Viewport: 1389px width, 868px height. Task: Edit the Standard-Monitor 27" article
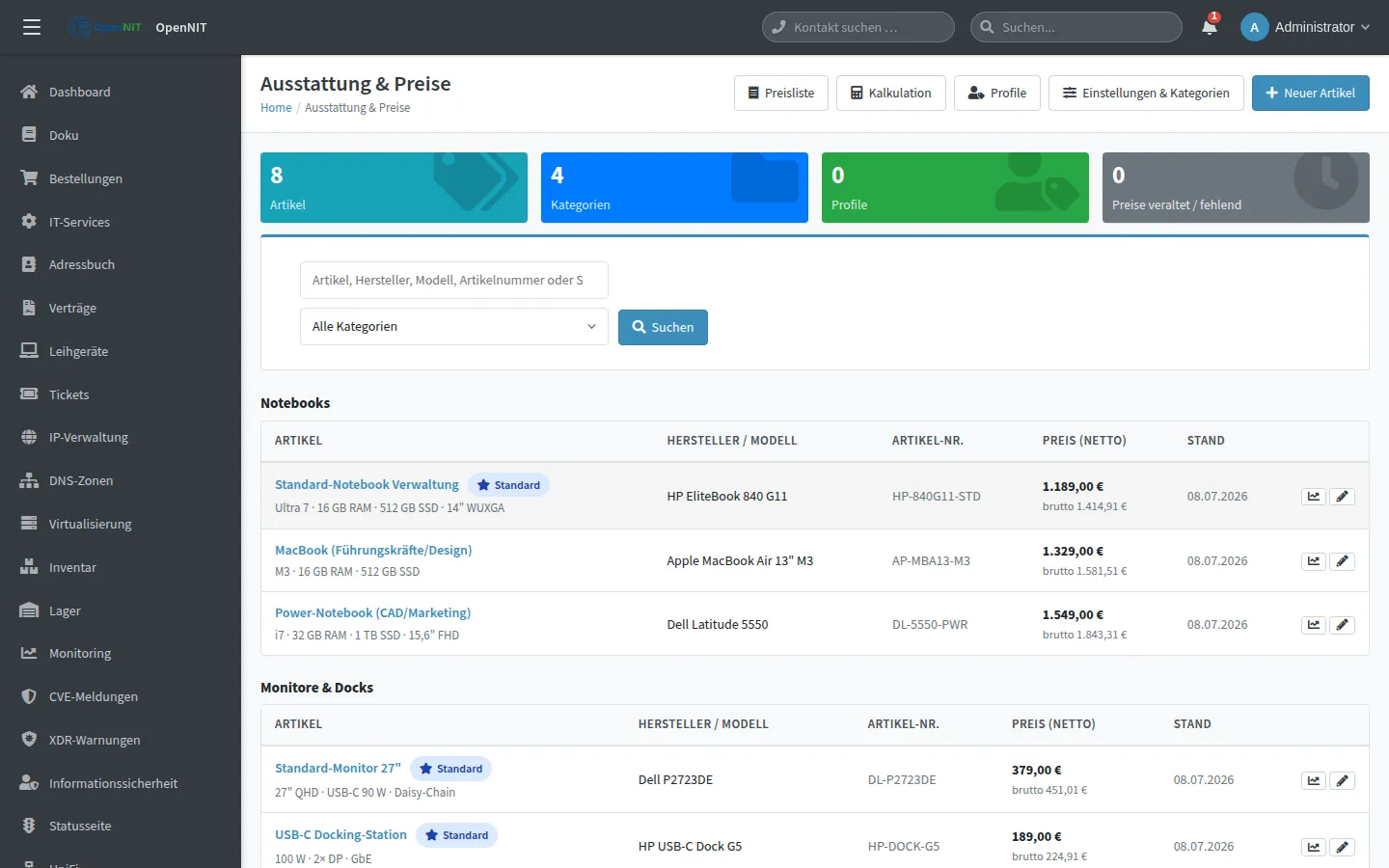coord(1343,781)
